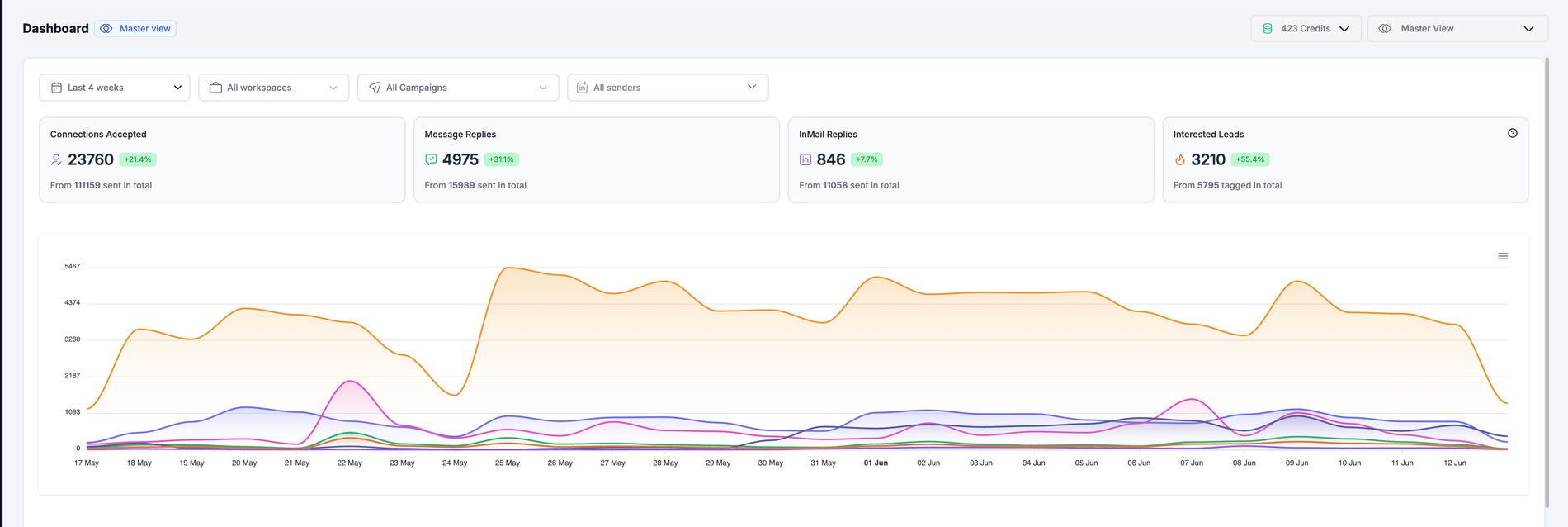Click the Message Replies card title
Image resolution: width=1568 pixels, height=527 pixels.
[460, 134]
